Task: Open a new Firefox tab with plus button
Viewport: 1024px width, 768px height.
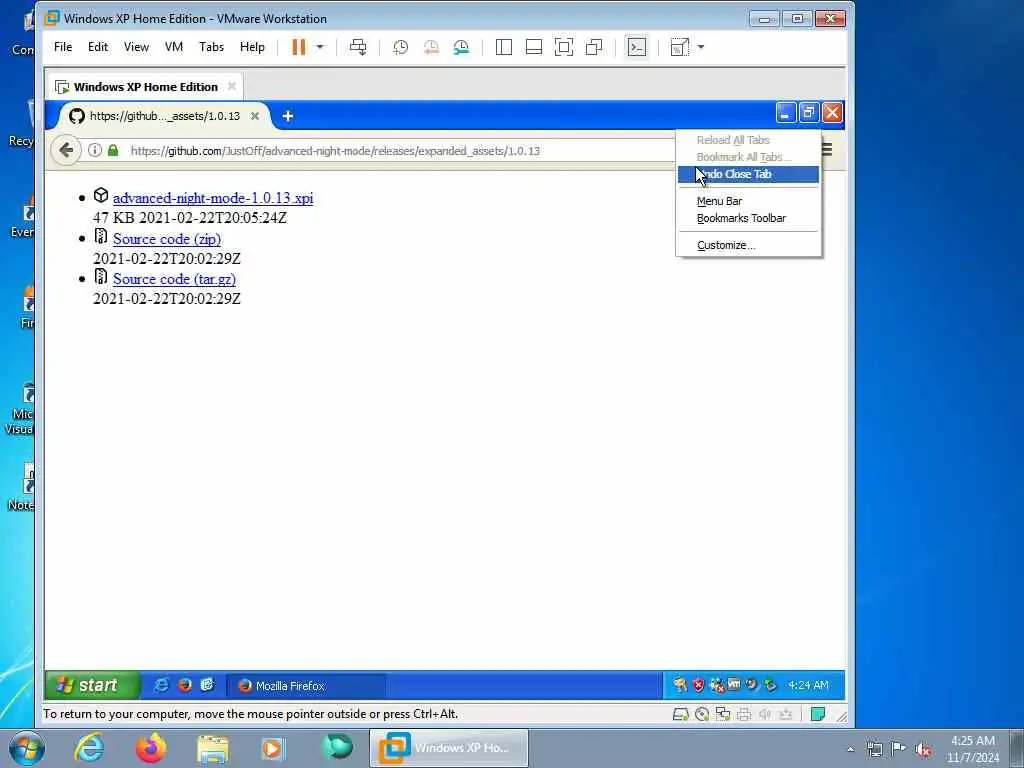Action: tap(287, 116)
